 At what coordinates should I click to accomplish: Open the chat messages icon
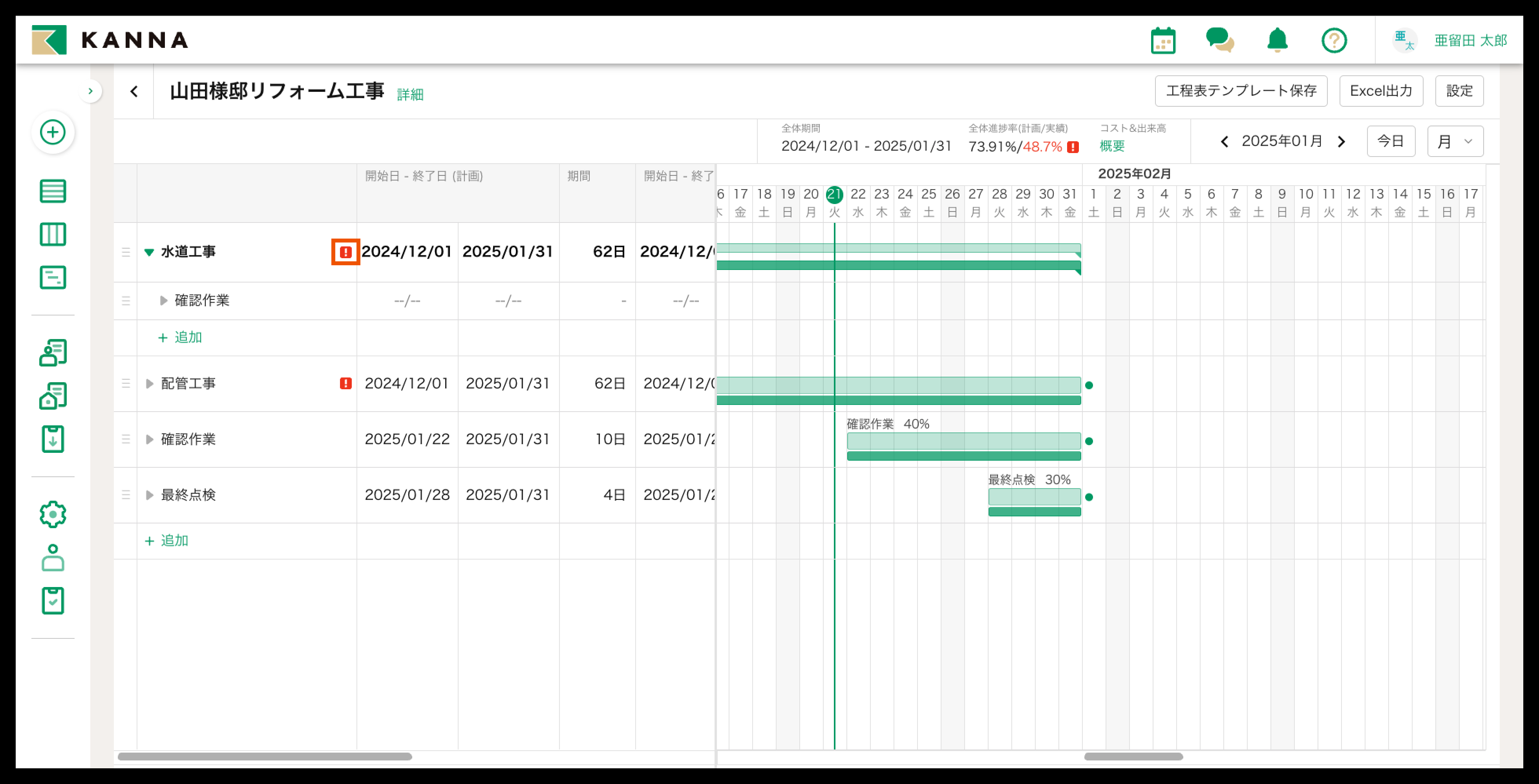[x=1219, y=40]
